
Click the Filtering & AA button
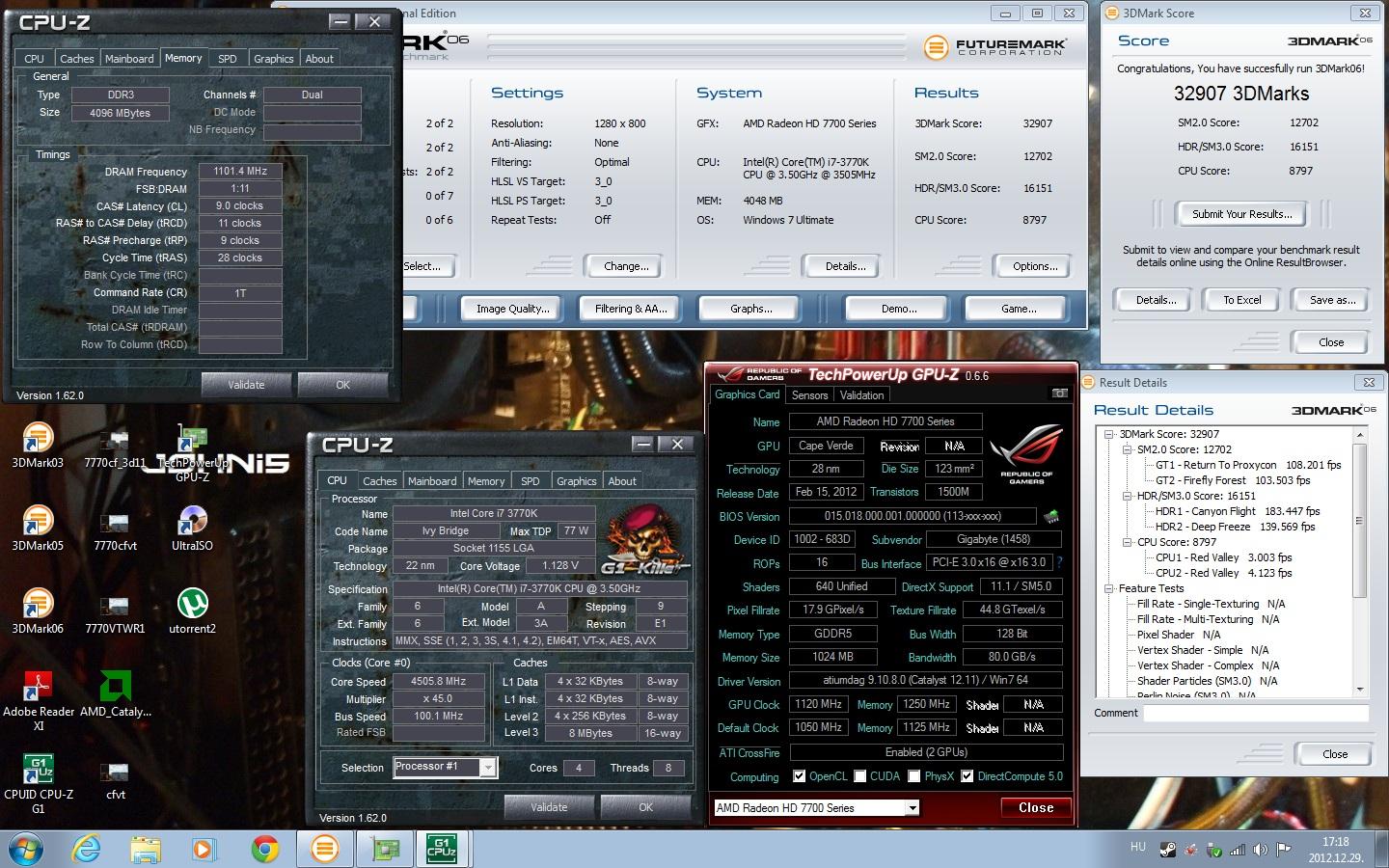pyautogui.click(x=631, y=309)
